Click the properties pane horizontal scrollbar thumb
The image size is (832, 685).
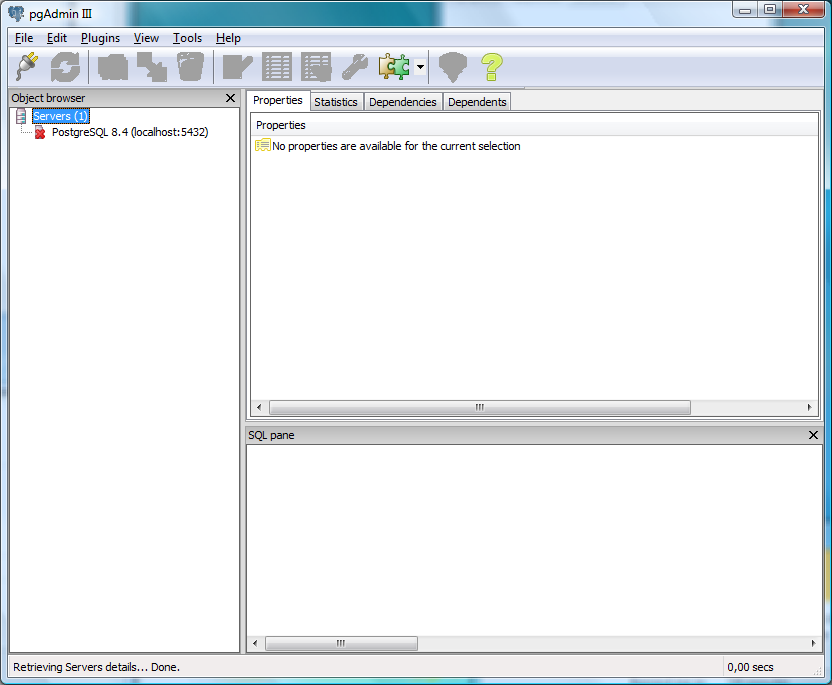coord(480,407)
